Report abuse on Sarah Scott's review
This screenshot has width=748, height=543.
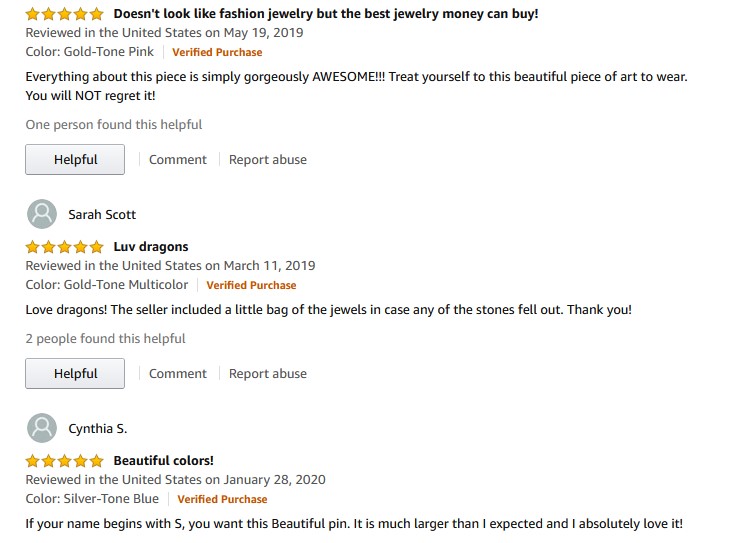coord(268,374)
